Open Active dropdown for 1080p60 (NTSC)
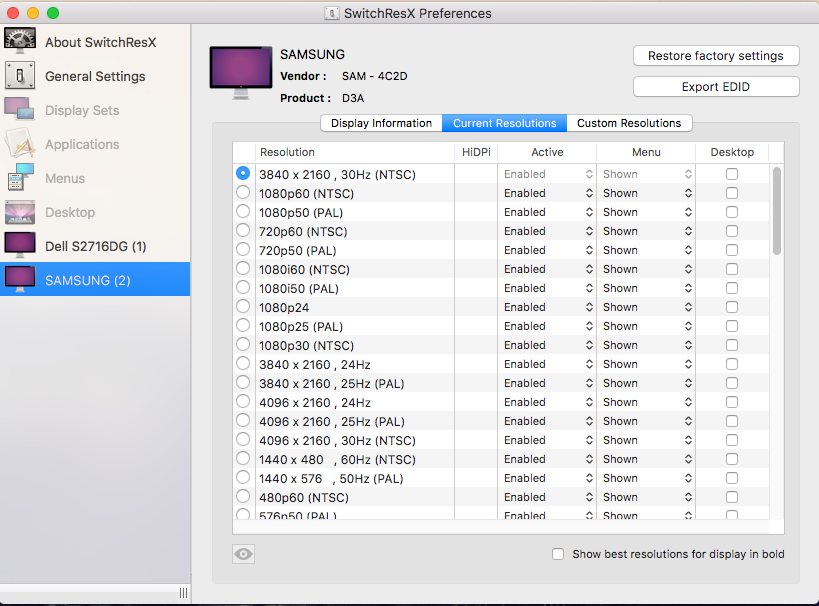Image resolution: width=819 pixels, height=606 pixels. click(548, 193)
